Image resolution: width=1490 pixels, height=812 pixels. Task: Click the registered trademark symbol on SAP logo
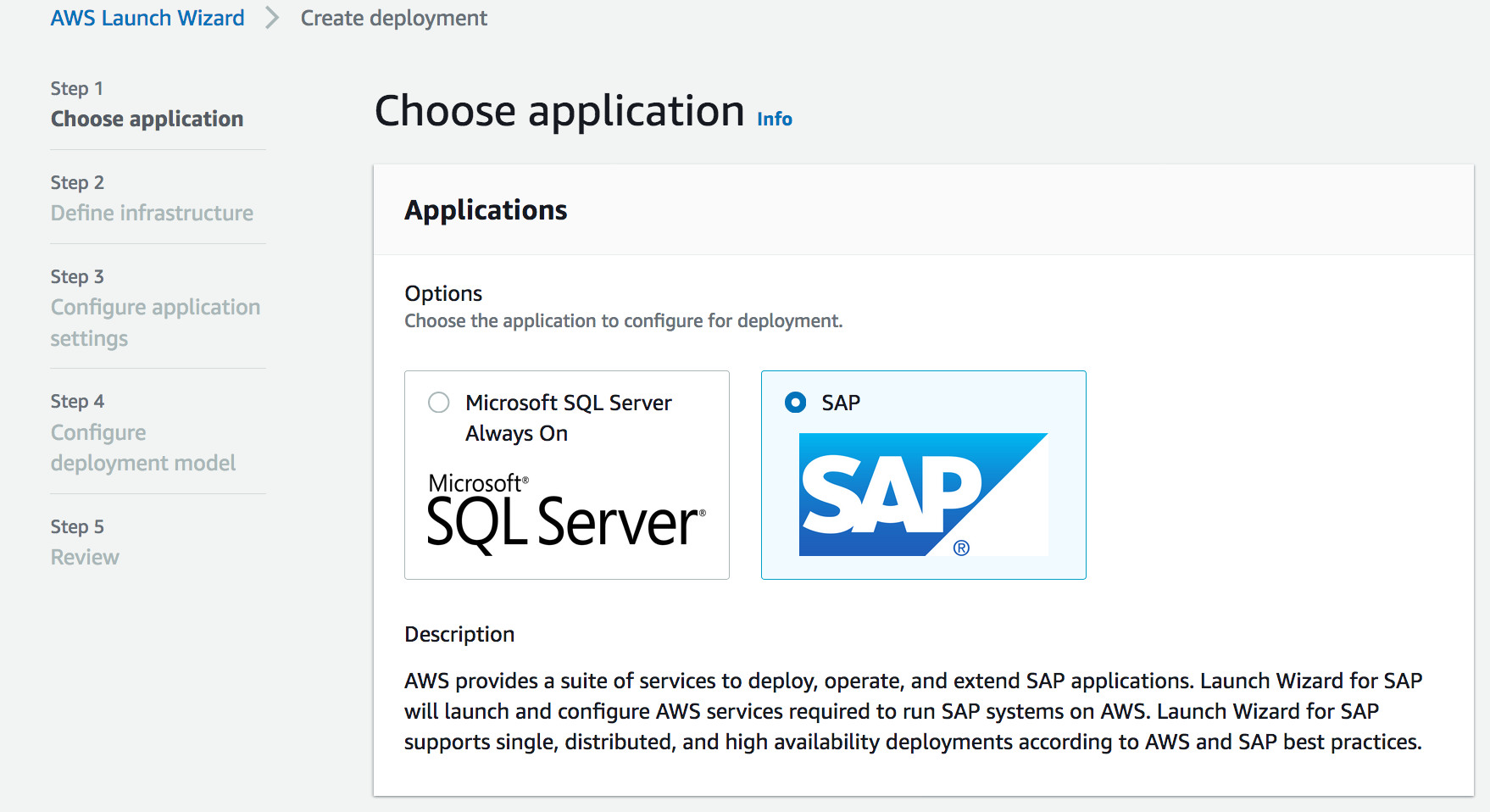(x=961, y=548)
